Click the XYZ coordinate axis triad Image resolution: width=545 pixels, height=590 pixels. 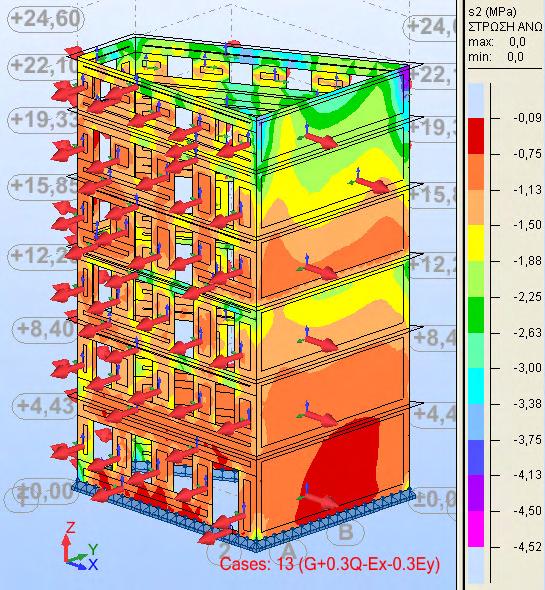coord(80,546)
